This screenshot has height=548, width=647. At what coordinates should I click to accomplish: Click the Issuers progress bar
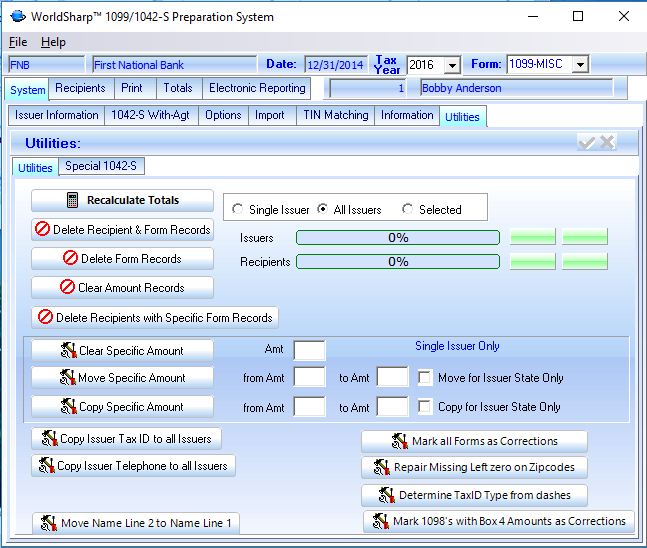pos(397,238)
